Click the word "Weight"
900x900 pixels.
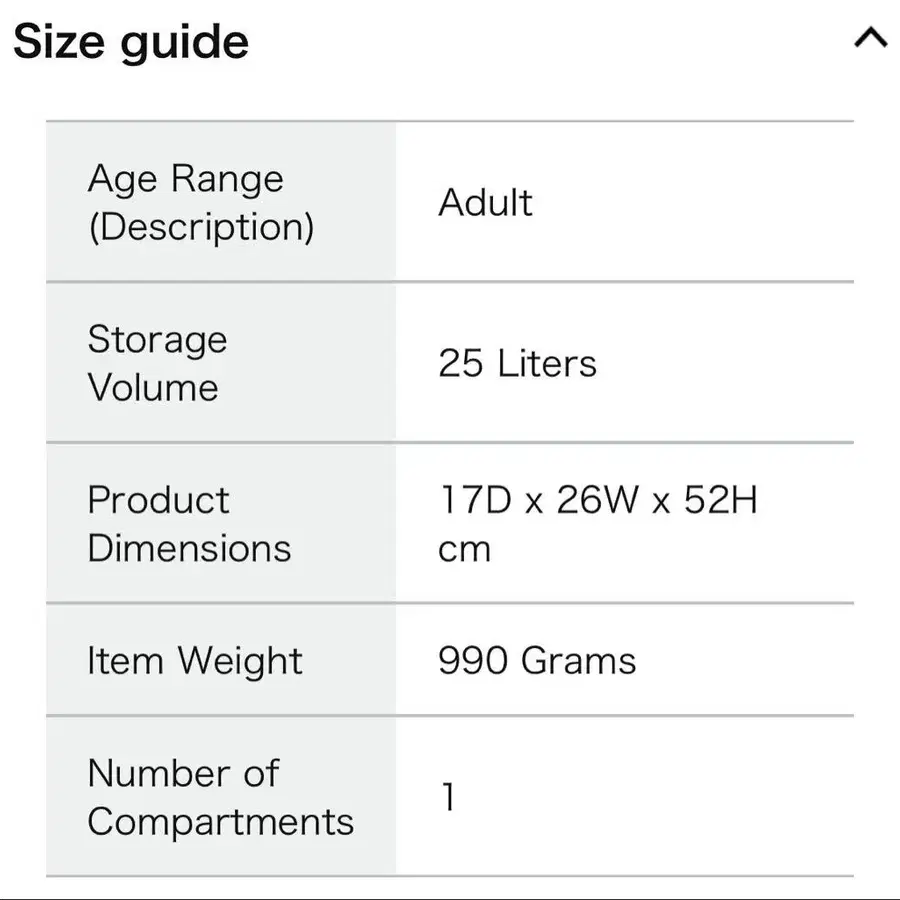(x=240, y=661)
